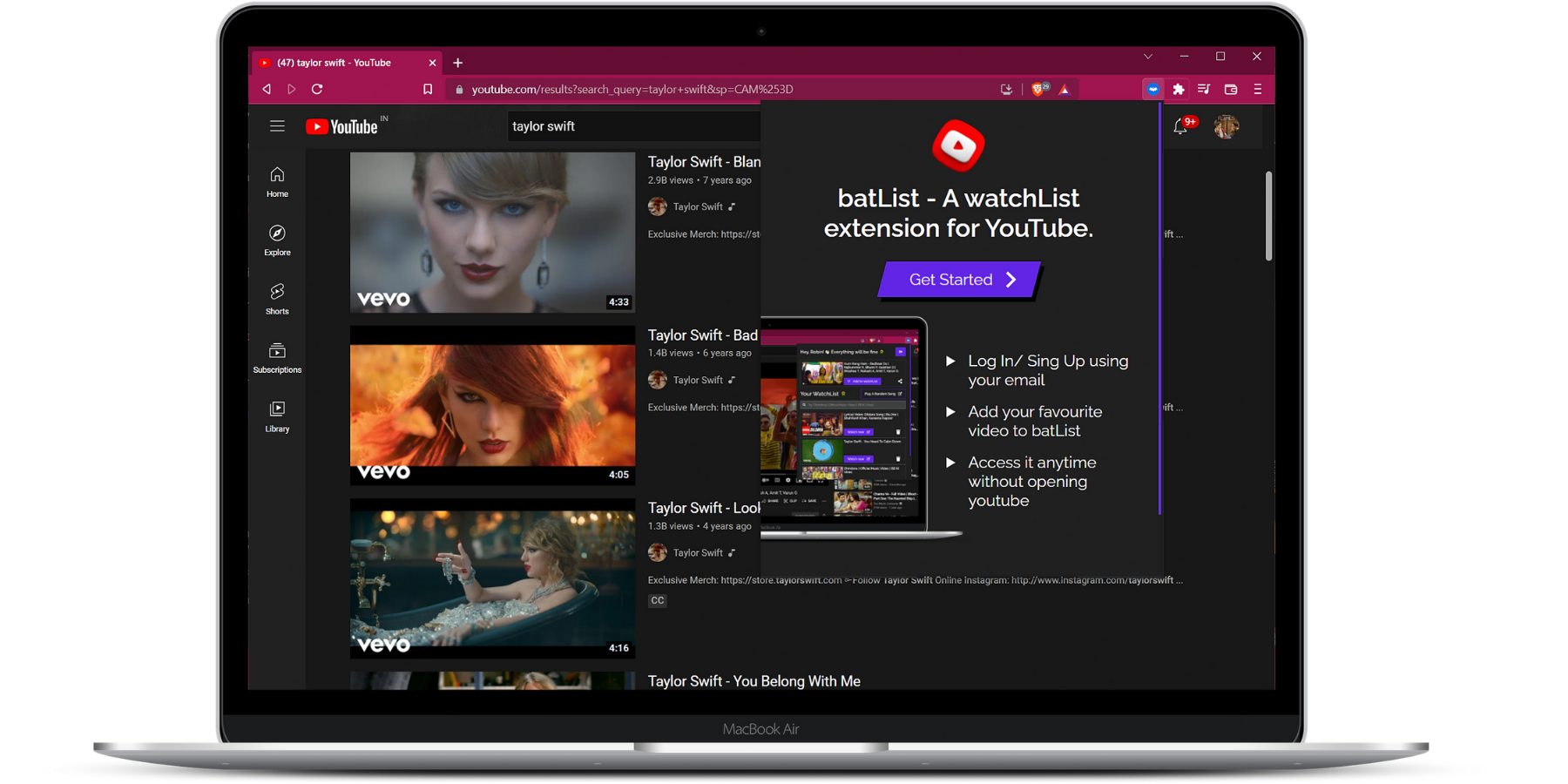Go to Home in YouTube sidebar

pos(277,182)
